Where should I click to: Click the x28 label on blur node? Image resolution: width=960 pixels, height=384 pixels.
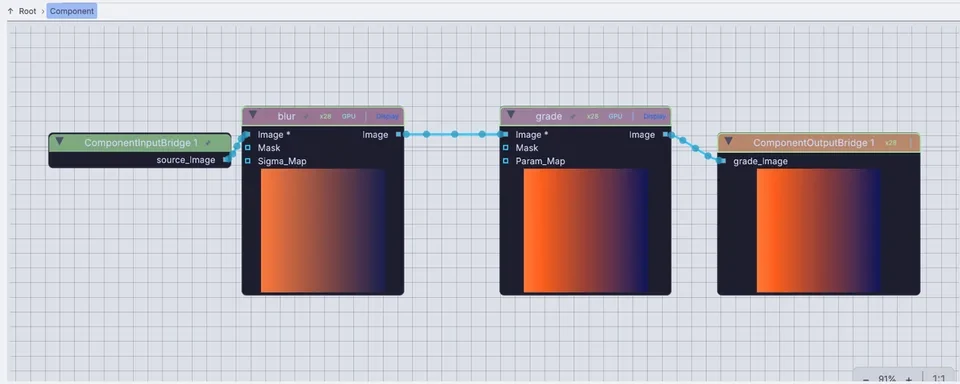(325, 116)
